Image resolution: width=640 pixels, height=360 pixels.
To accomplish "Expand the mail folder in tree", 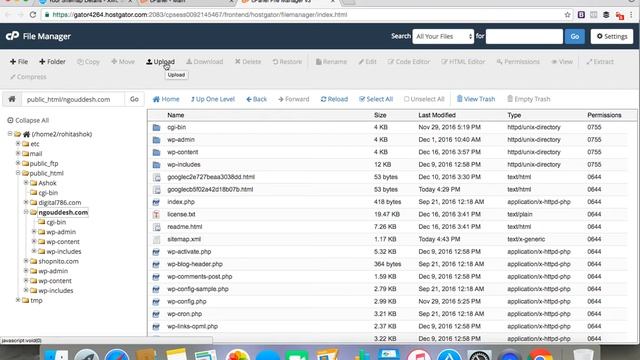I will coord(18,153).
